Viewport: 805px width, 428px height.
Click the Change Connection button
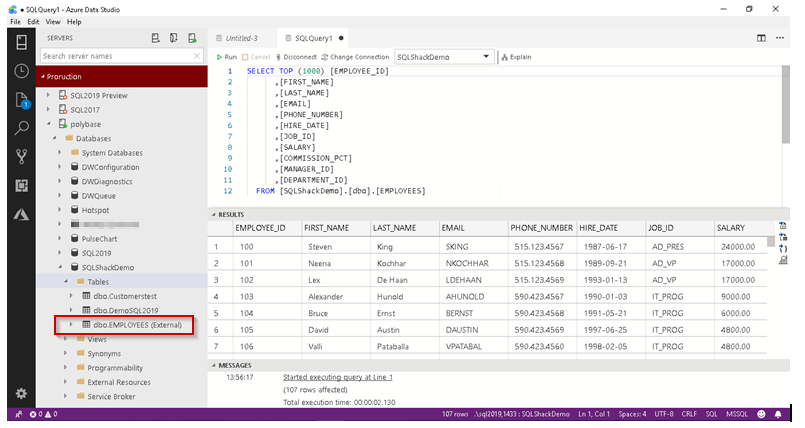pyautogui.click(x=354, y=57)
